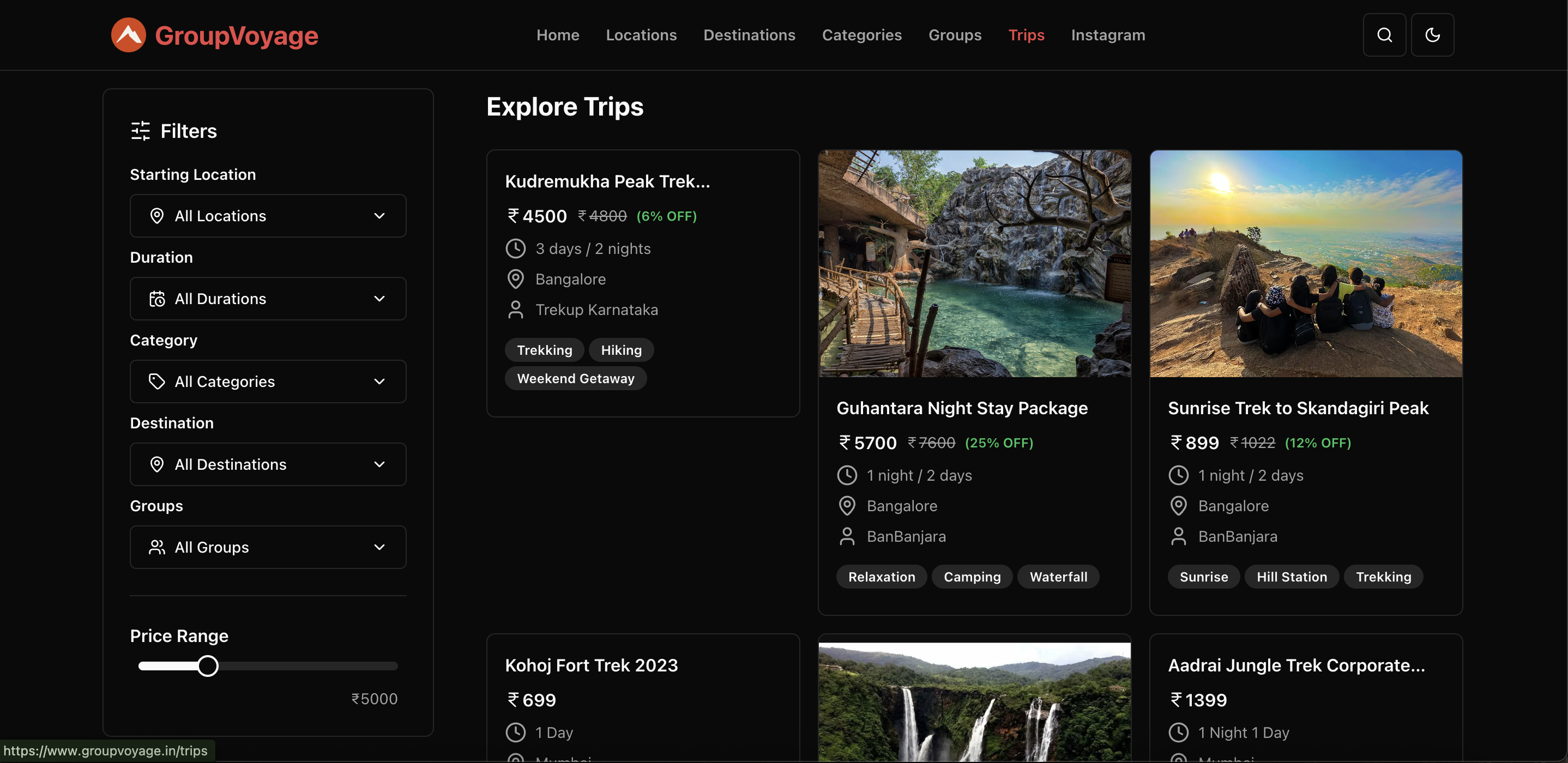
Task: Click the tag icon in All Categories filter
Action: click(x=157, y=381)
